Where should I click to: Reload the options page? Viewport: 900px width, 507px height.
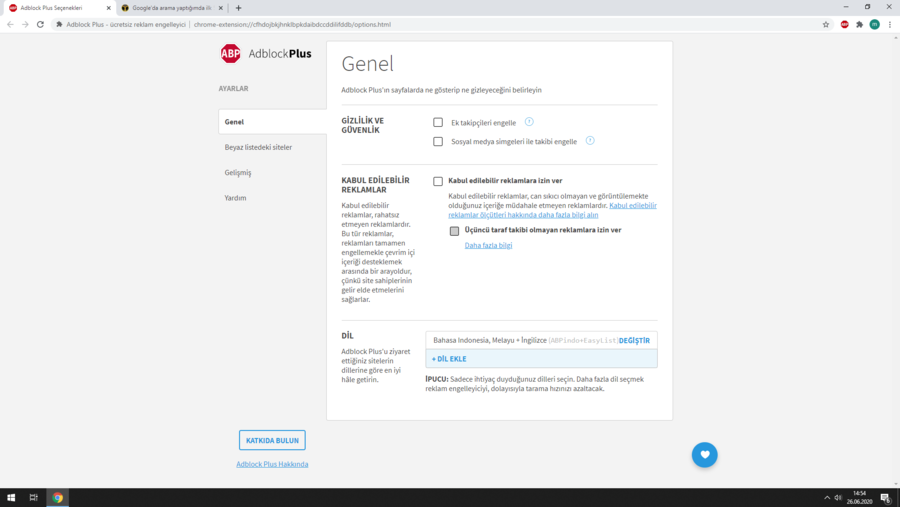click(x=40, y=25)
